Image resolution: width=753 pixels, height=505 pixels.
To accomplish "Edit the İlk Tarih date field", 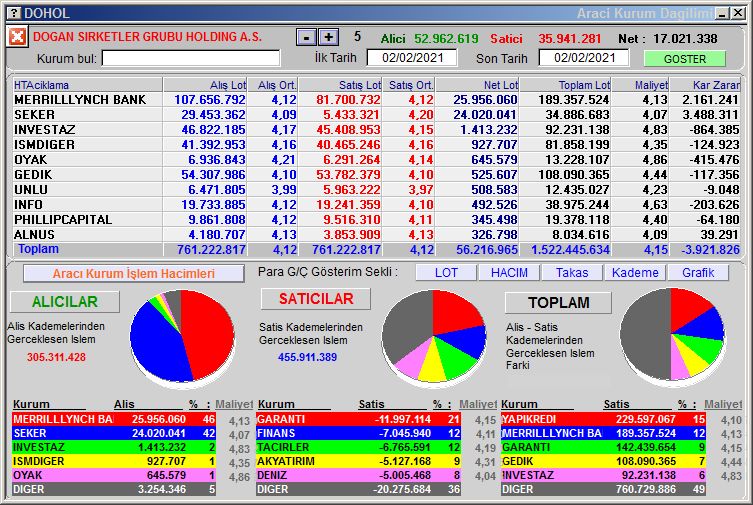I will click(412, 58).
